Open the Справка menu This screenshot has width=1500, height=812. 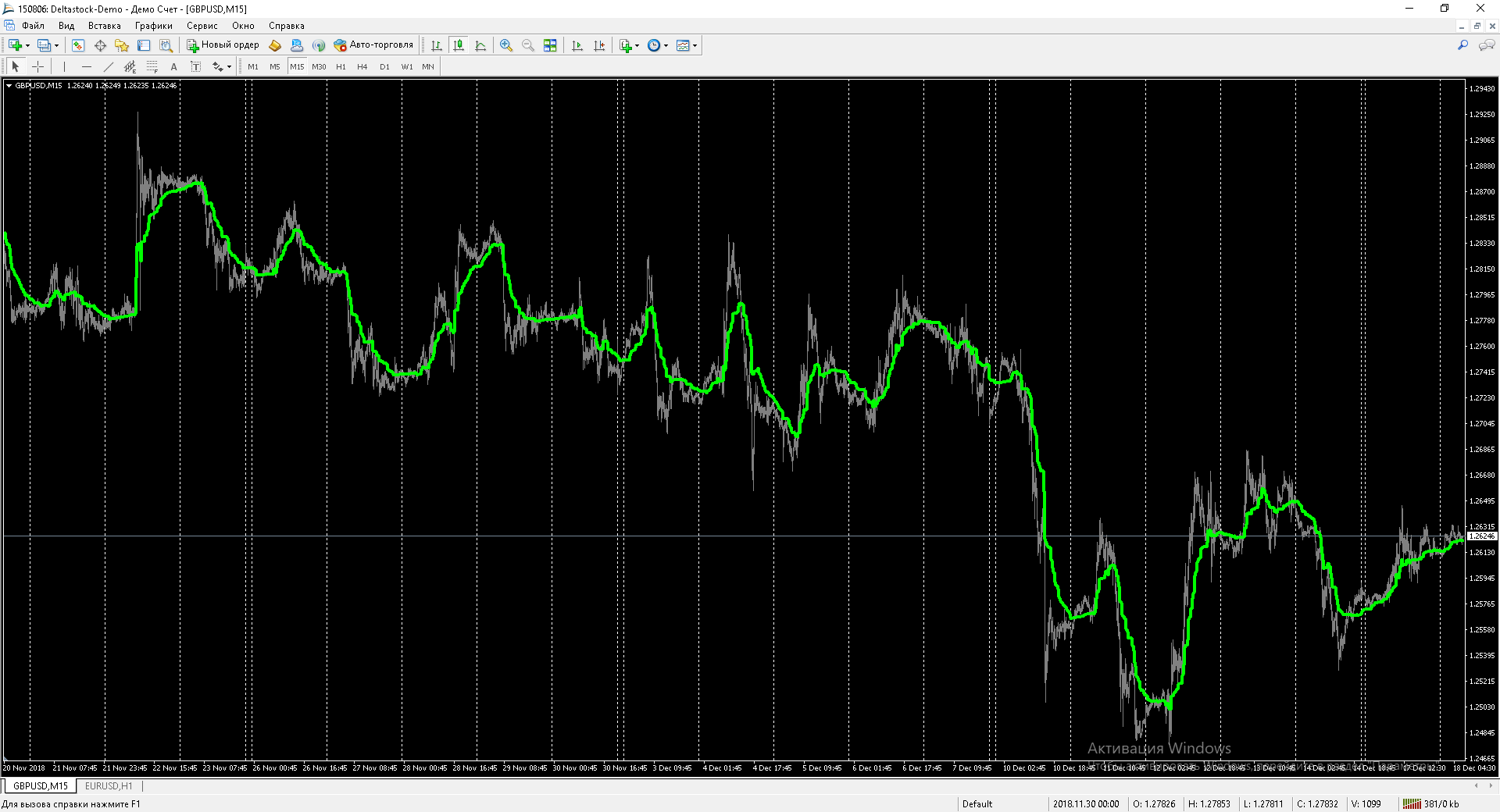pyautogui.click(x=287, y=26)
